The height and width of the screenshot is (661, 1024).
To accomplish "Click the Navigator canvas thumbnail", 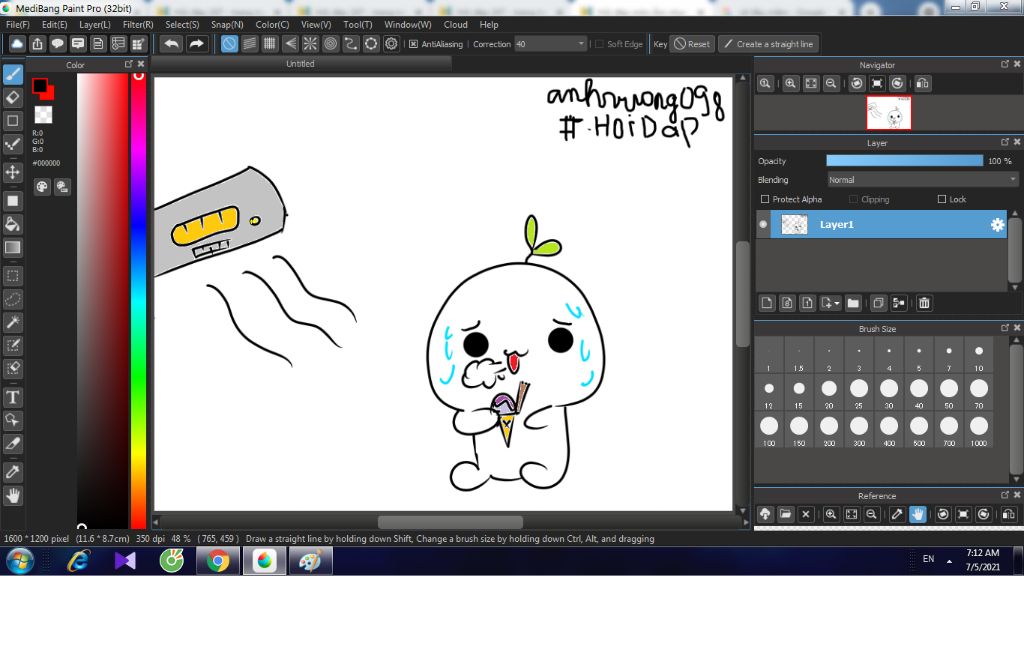I will (888, 113).
